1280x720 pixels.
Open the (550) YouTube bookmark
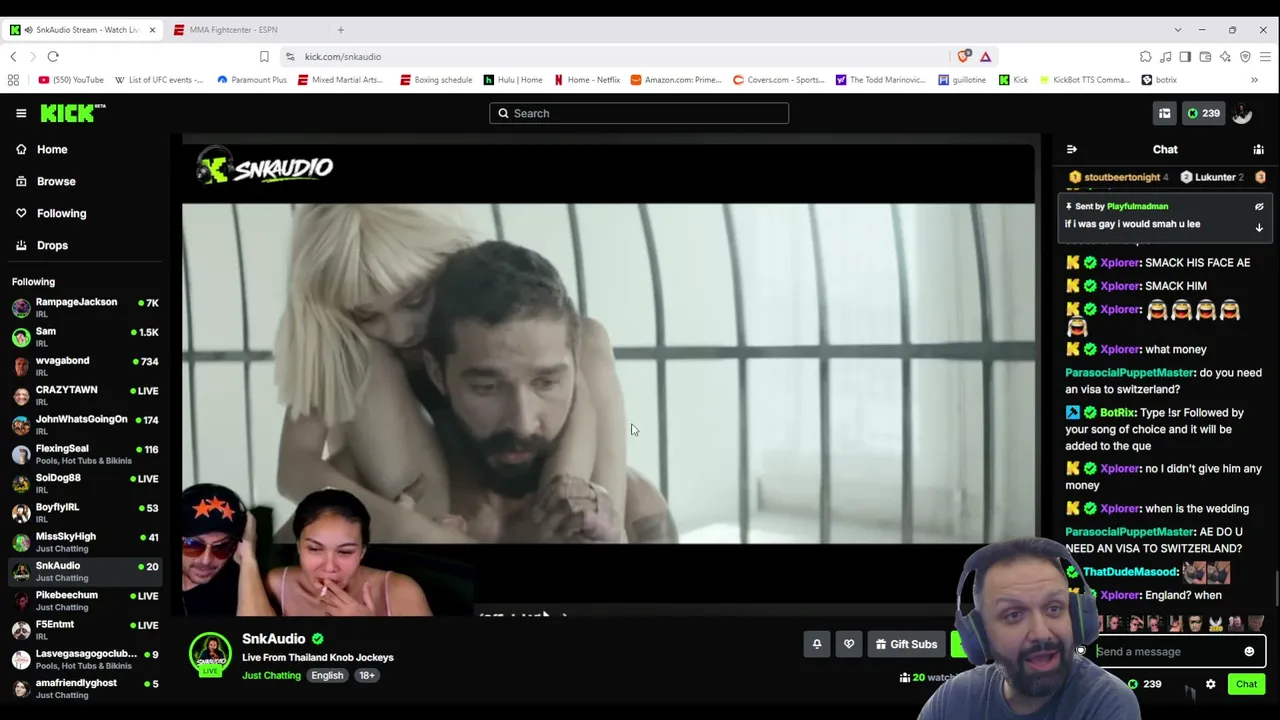71,80
